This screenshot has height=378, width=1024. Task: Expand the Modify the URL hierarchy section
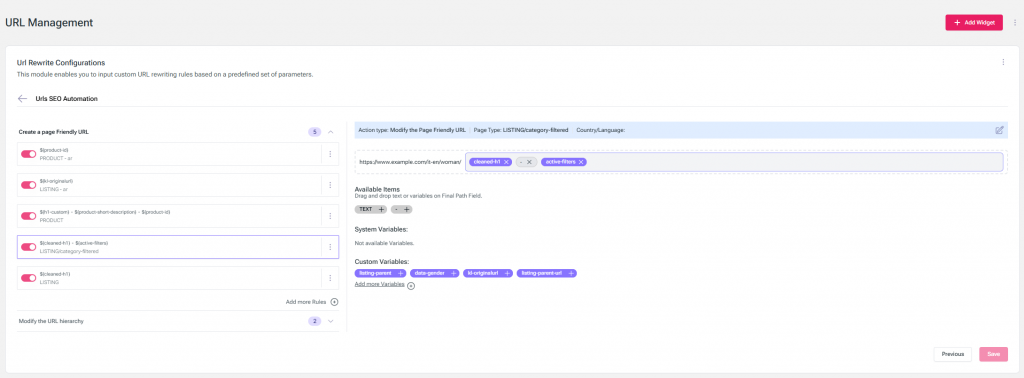point(330,321)
